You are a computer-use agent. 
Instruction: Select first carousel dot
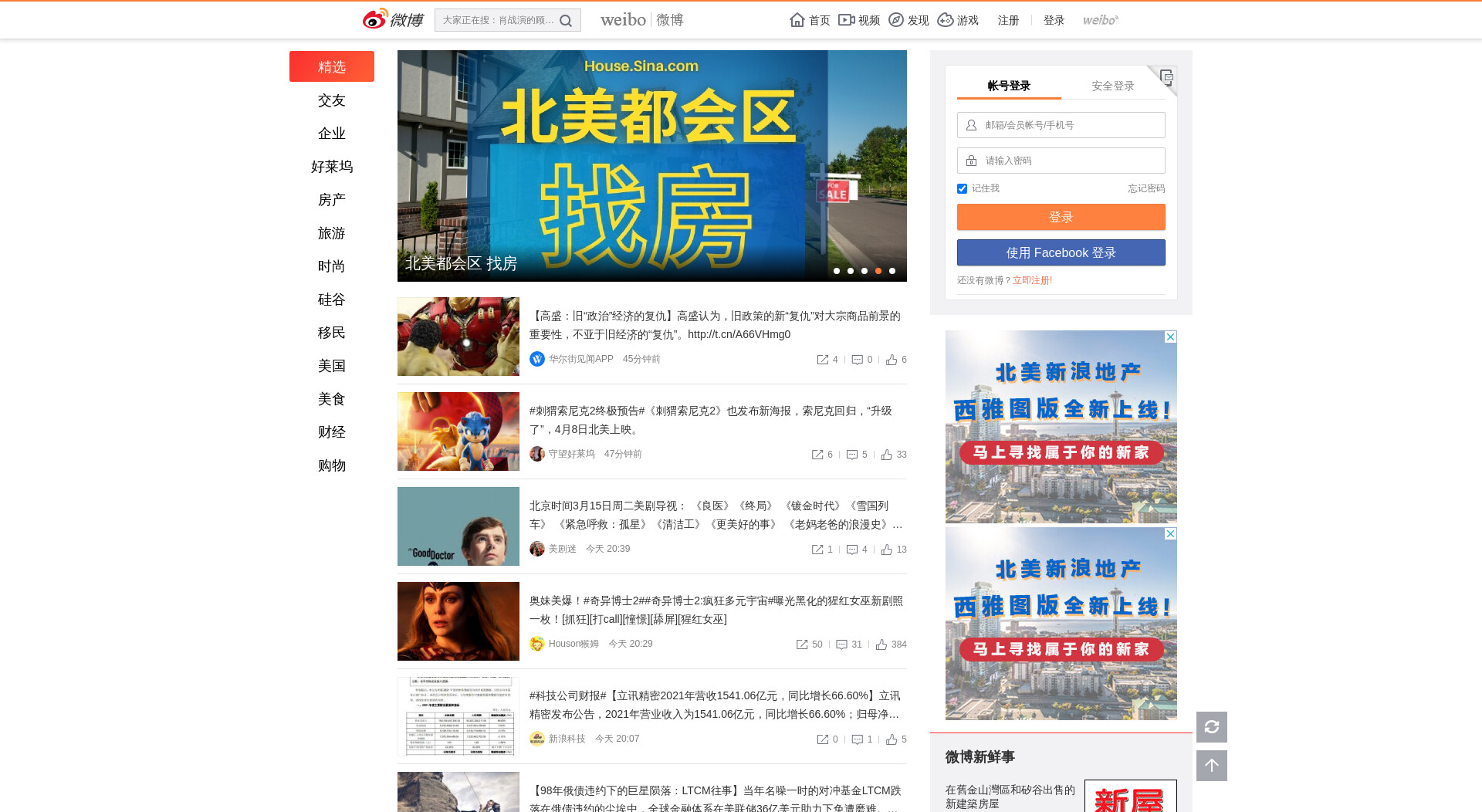tap(837, 271)
